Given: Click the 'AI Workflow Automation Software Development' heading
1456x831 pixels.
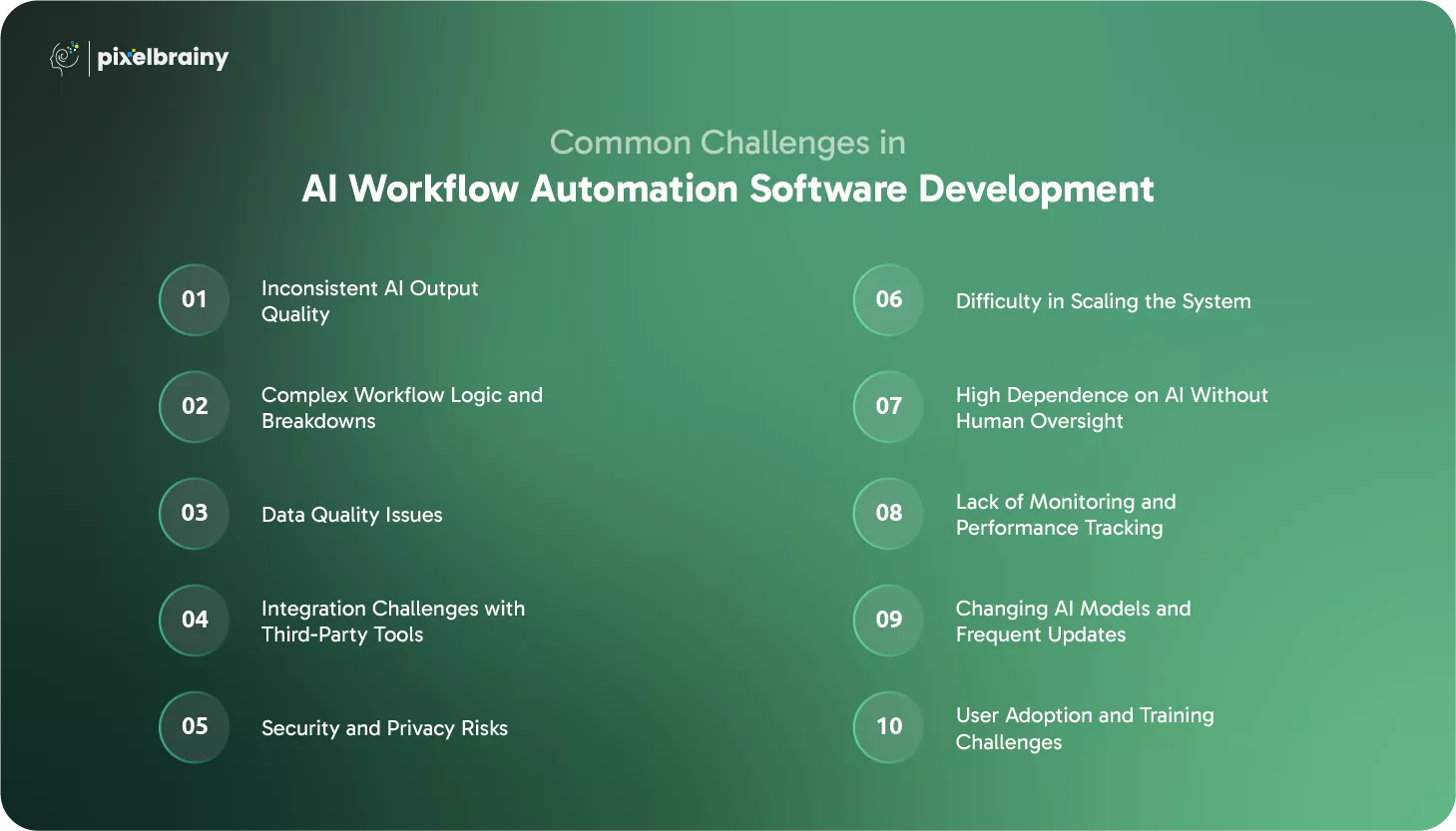Looking at the screenshot, I should point(728,189).
